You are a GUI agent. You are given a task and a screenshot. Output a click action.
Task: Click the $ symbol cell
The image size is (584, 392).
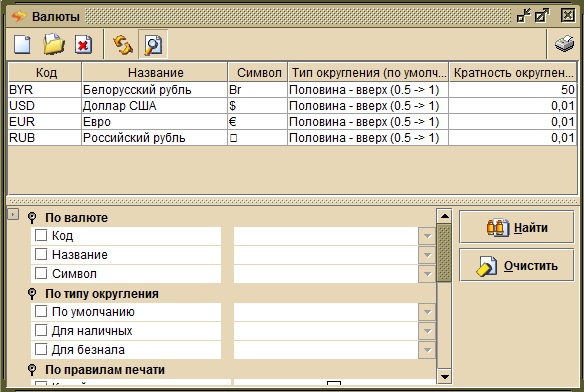(x=258, y=106)
